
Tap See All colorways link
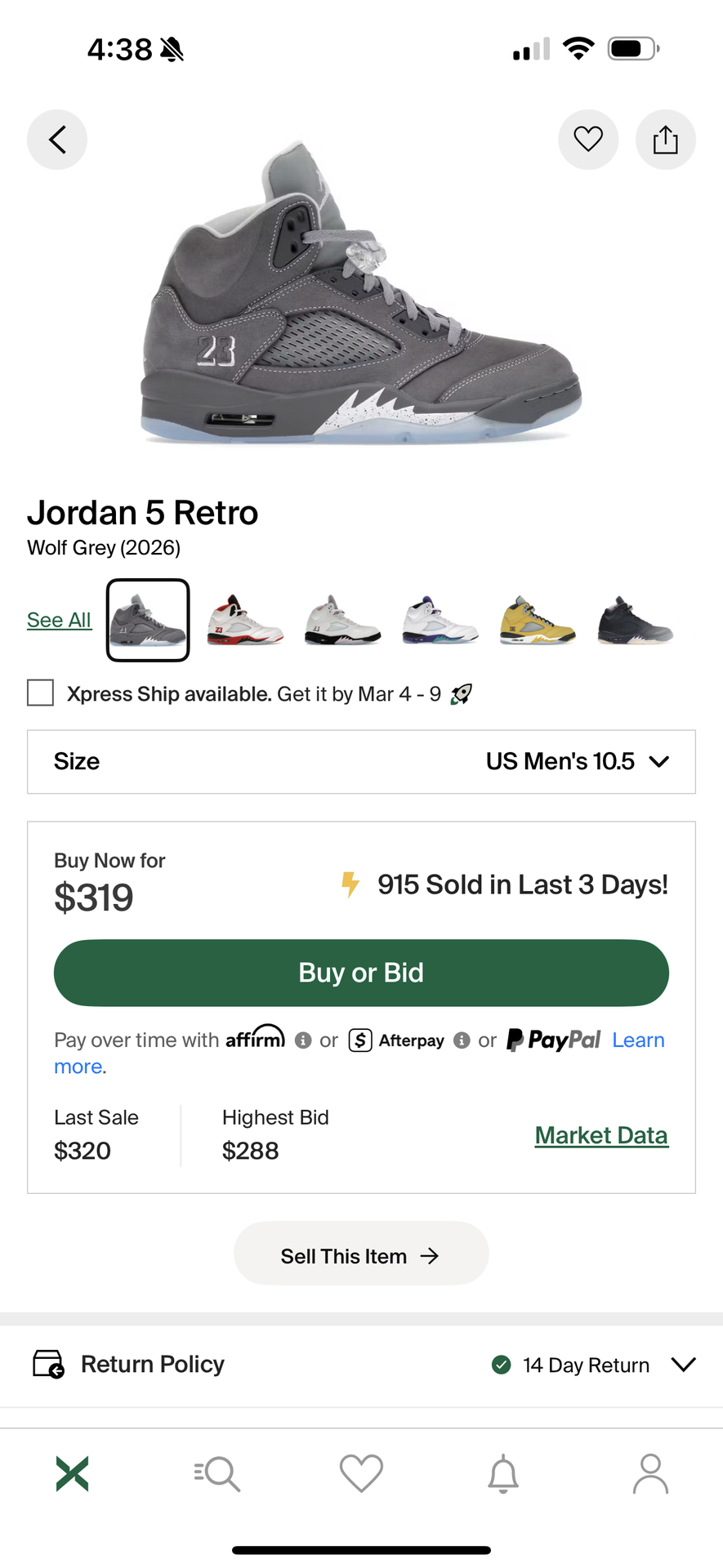tap(59, 620)
